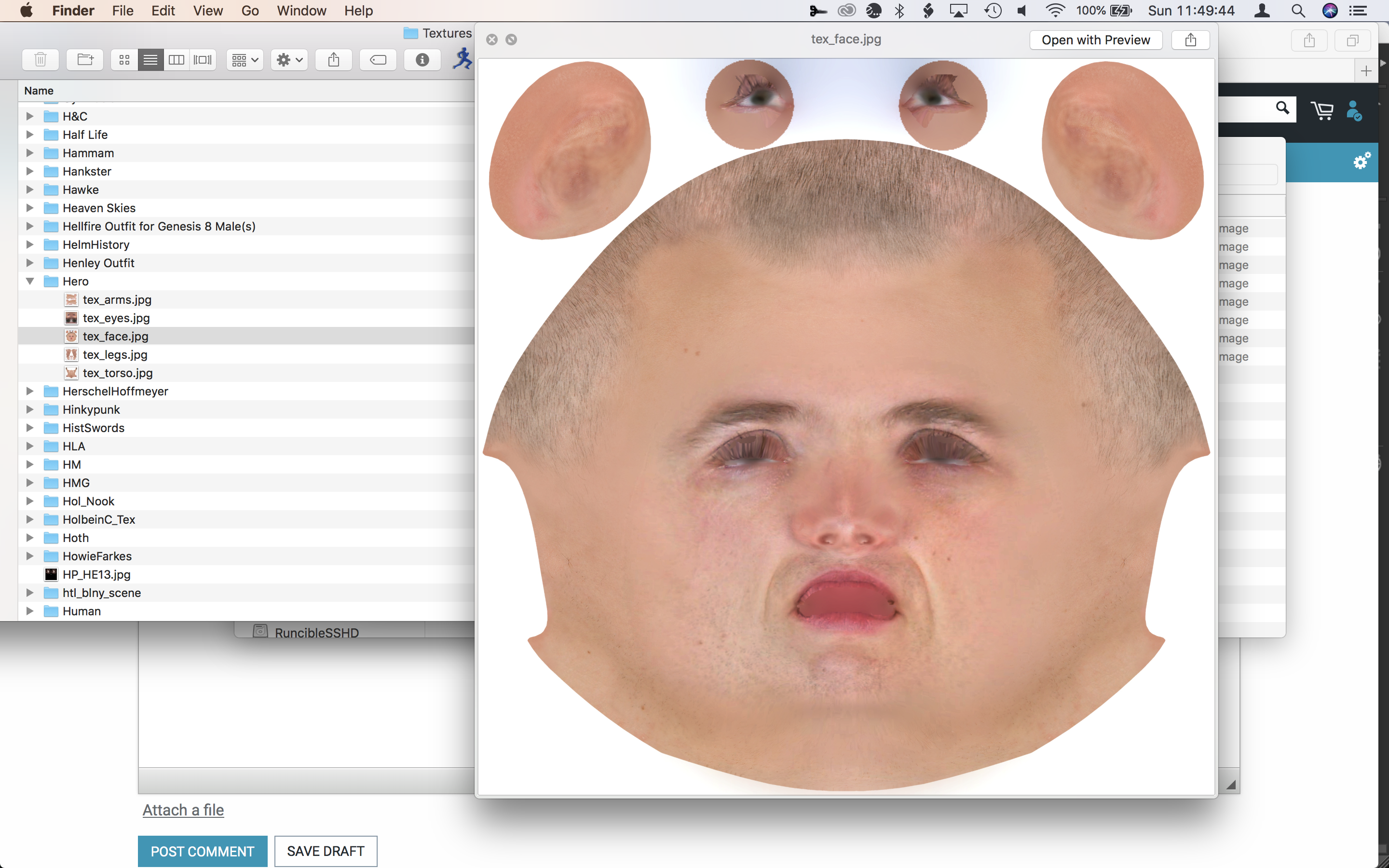Select tex_torso.jpg file in list
Viewport: 1389px width, 868px height.
coord(118,373)
